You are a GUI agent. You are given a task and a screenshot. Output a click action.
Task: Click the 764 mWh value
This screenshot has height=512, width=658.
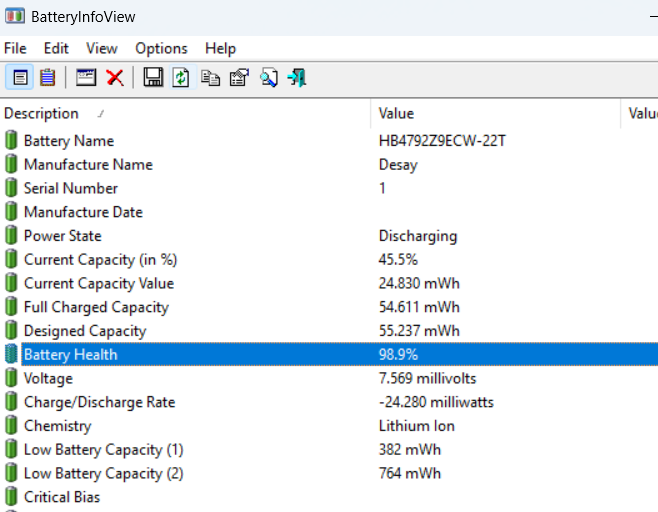tap(410, 473)
